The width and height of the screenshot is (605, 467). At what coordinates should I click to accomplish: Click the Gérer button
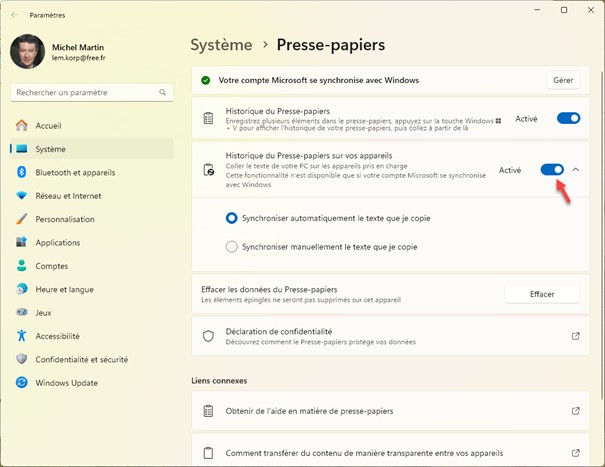pyautogui.click(x=563, y=80)
